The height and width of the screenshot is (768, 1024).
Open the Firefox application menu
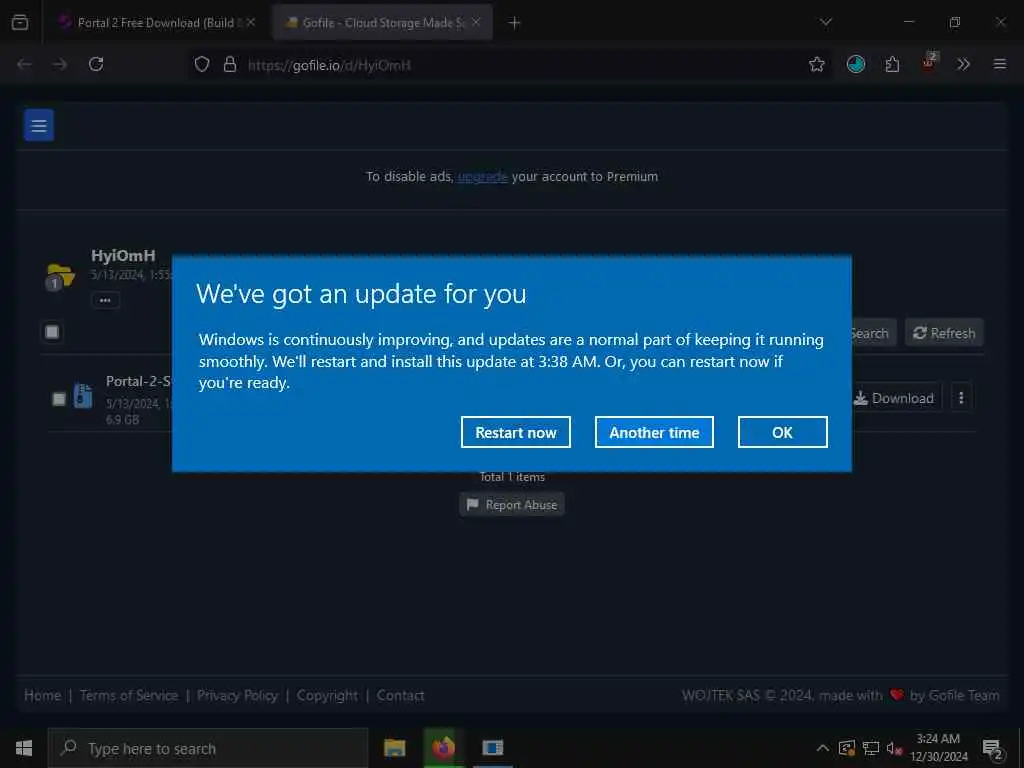pos(1000,64)
